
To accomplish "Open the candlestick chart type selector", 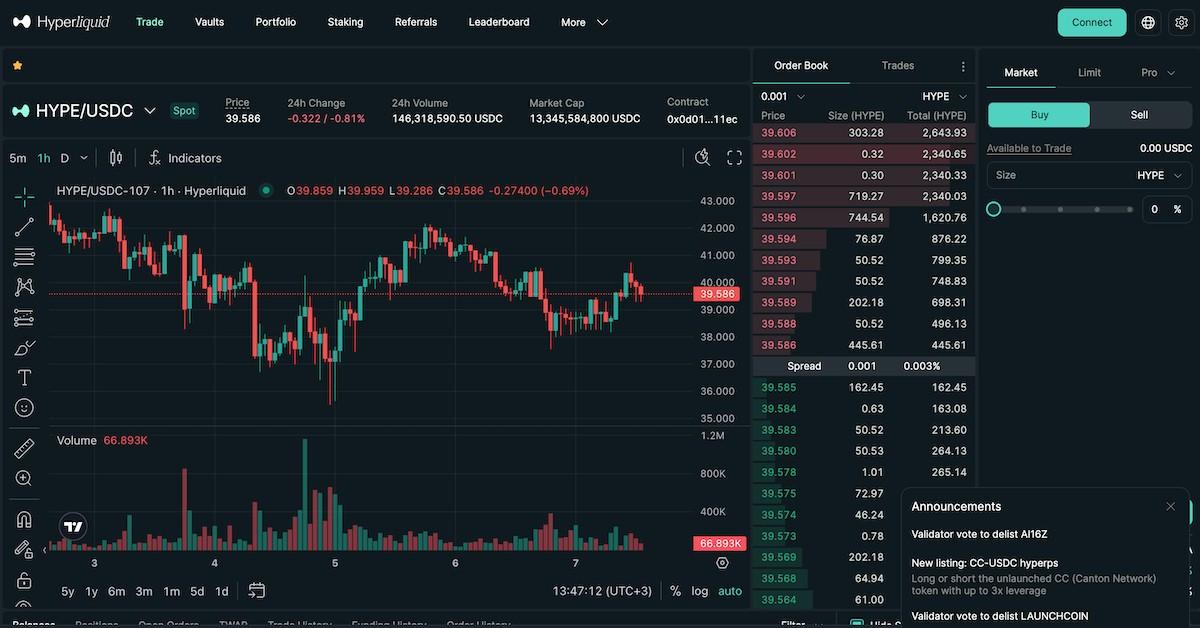I will pyautogui.click(x=116, y=158).
